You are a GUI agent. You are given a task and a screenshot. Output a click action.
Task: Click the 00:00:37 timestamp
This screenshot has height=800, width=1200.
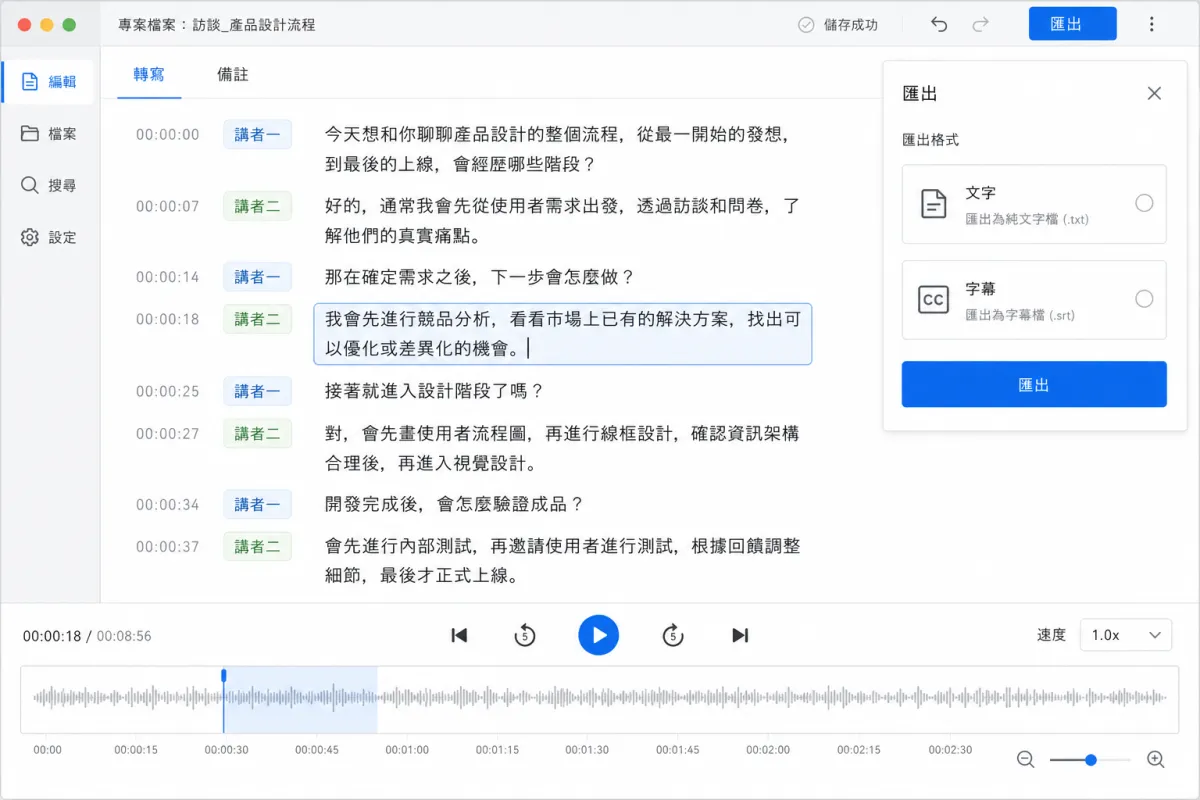pyautogui.click(x=168, y=546)
